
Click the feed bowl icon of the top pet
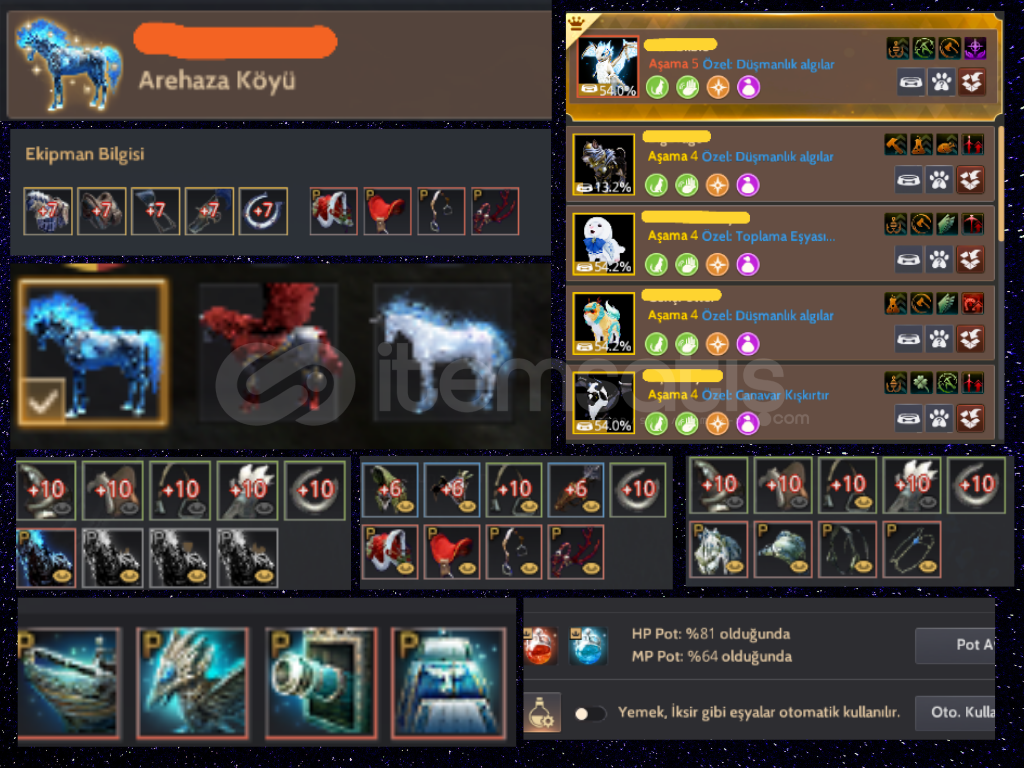click(x=910, y=82)
